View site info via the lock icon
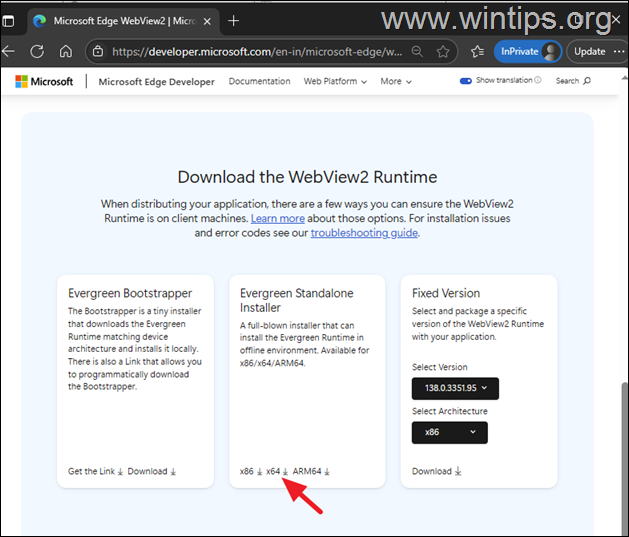Screen dimensions: 629x537 98,51
